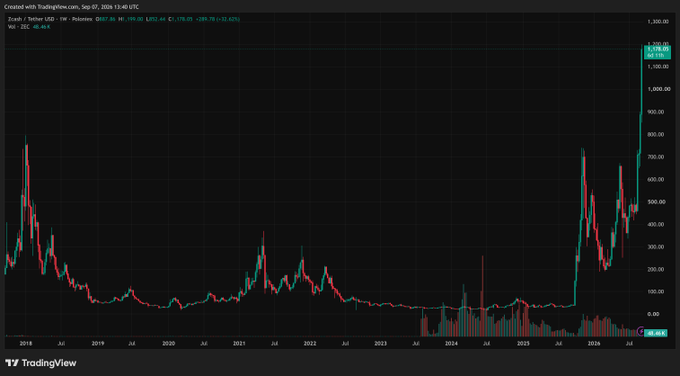Click the 2020 label on the time axis

(x=168, y=343)
